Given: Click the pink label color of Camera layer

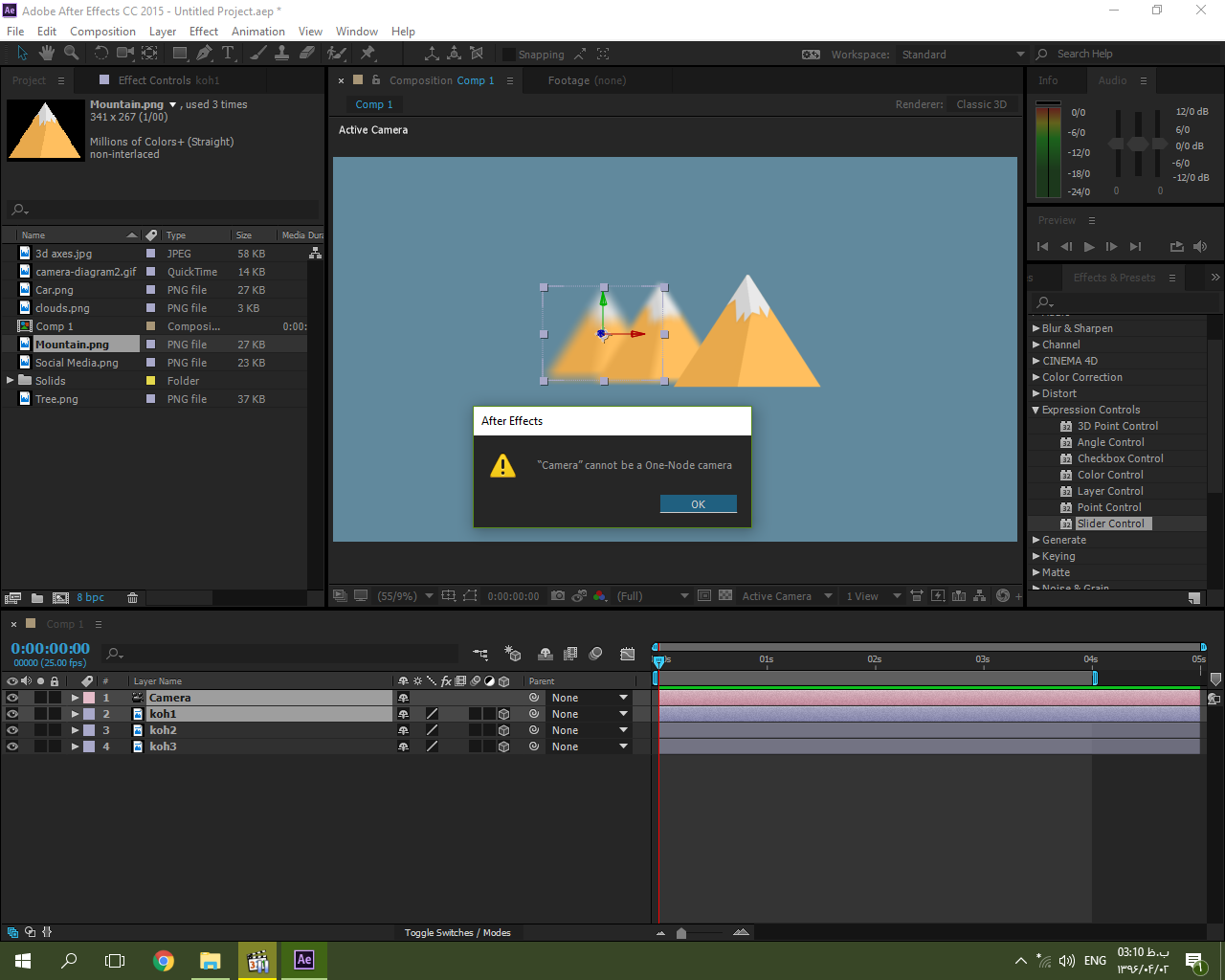Looking at the screenshot, I should click(x=89, y=698).
